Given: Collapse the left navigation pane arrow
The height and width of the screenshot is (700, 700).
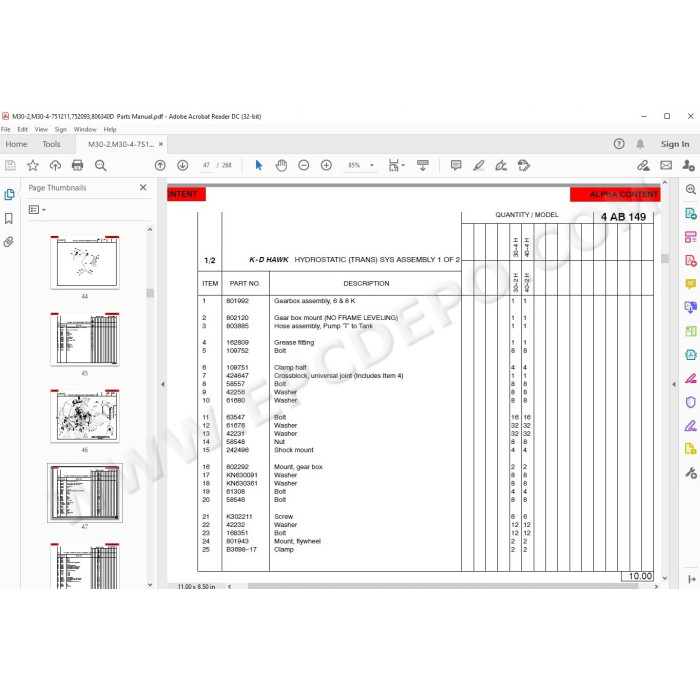Looking at the screenshot, I should point(162,384).
